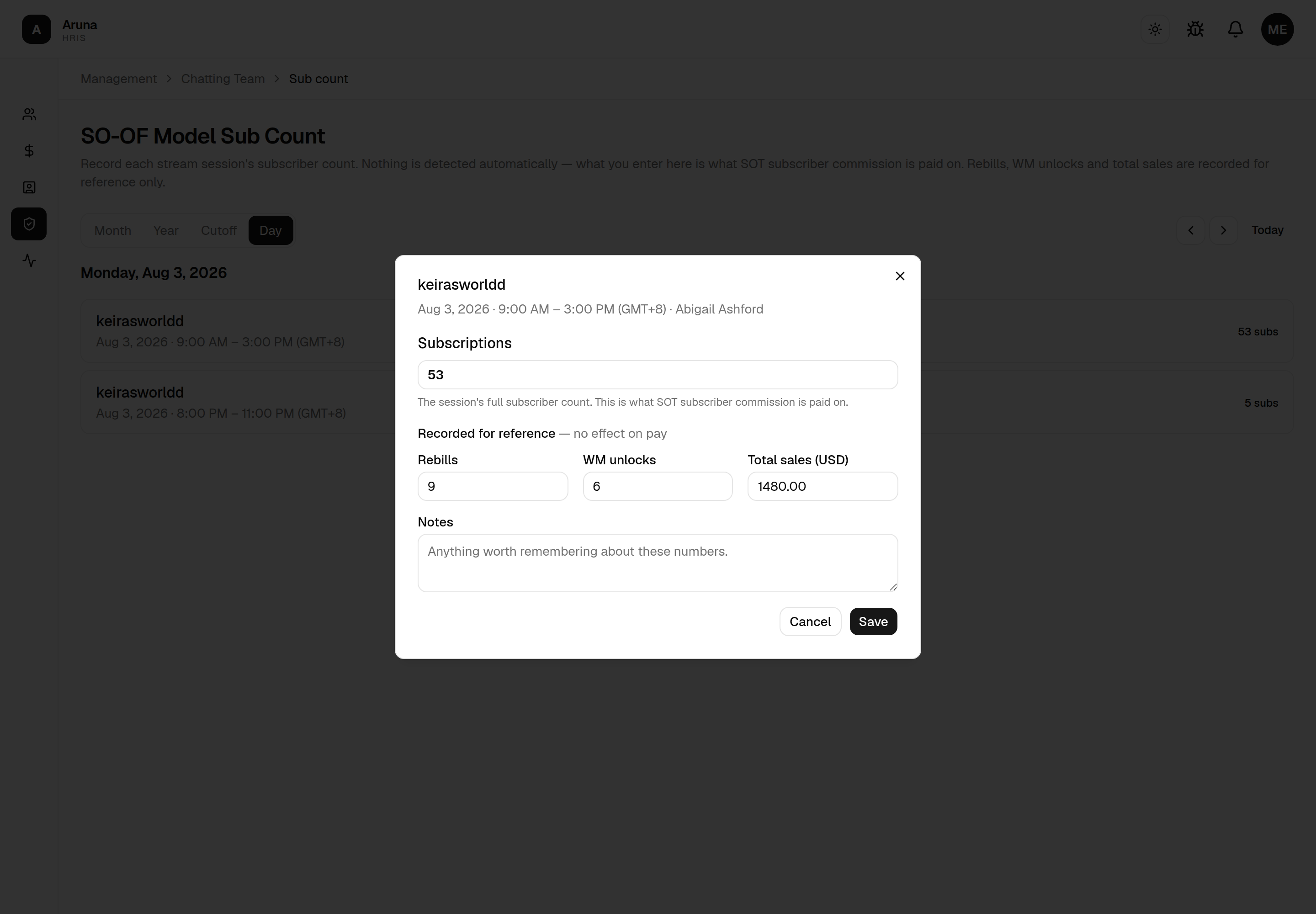The width and height of the screenshot is (1316, 914).
Task: Click the Monday, Aug 3, 2026 heading
Action: tap(154, 272)
